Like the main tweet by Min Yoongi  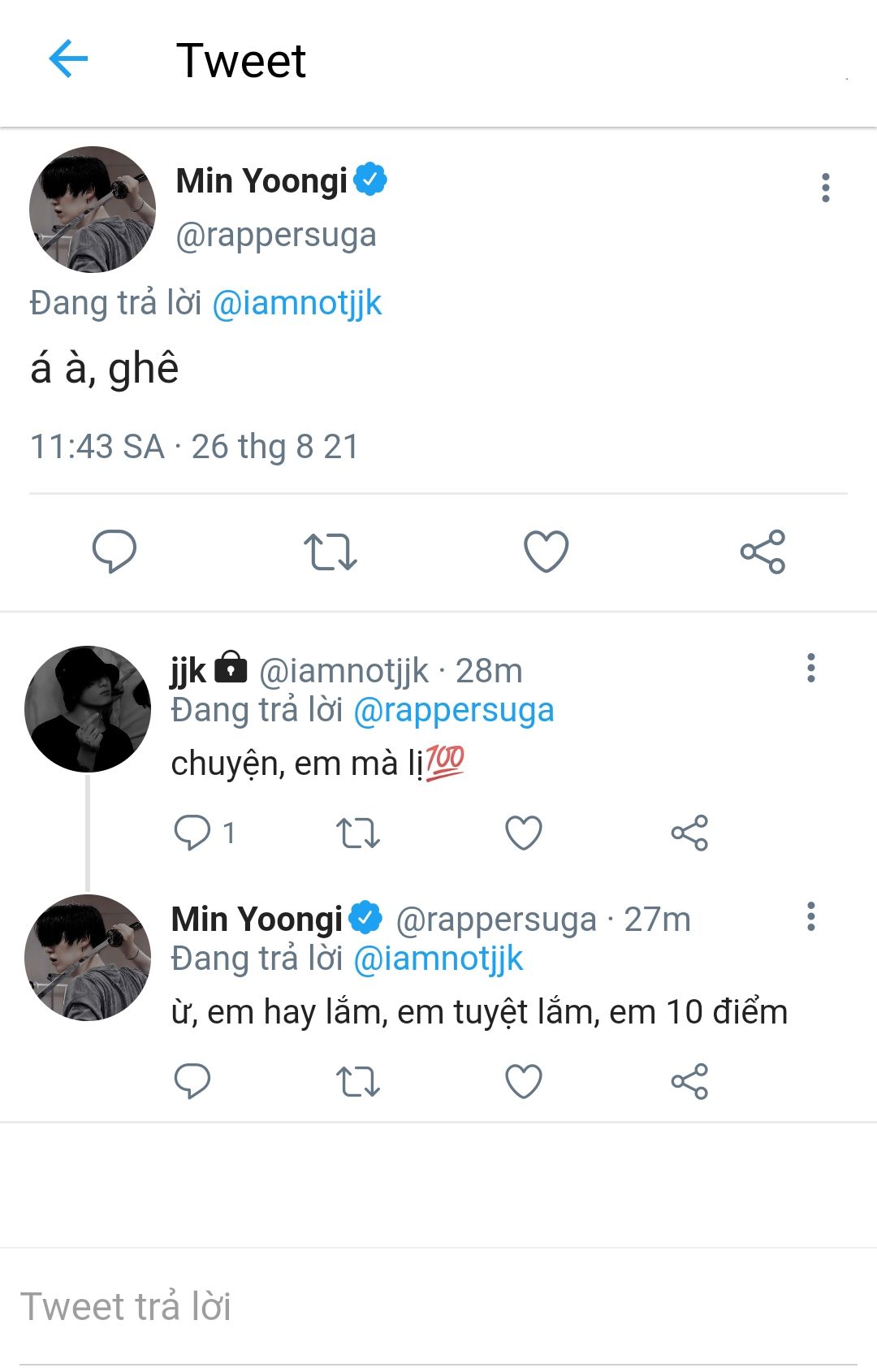[x=547, y=552]
